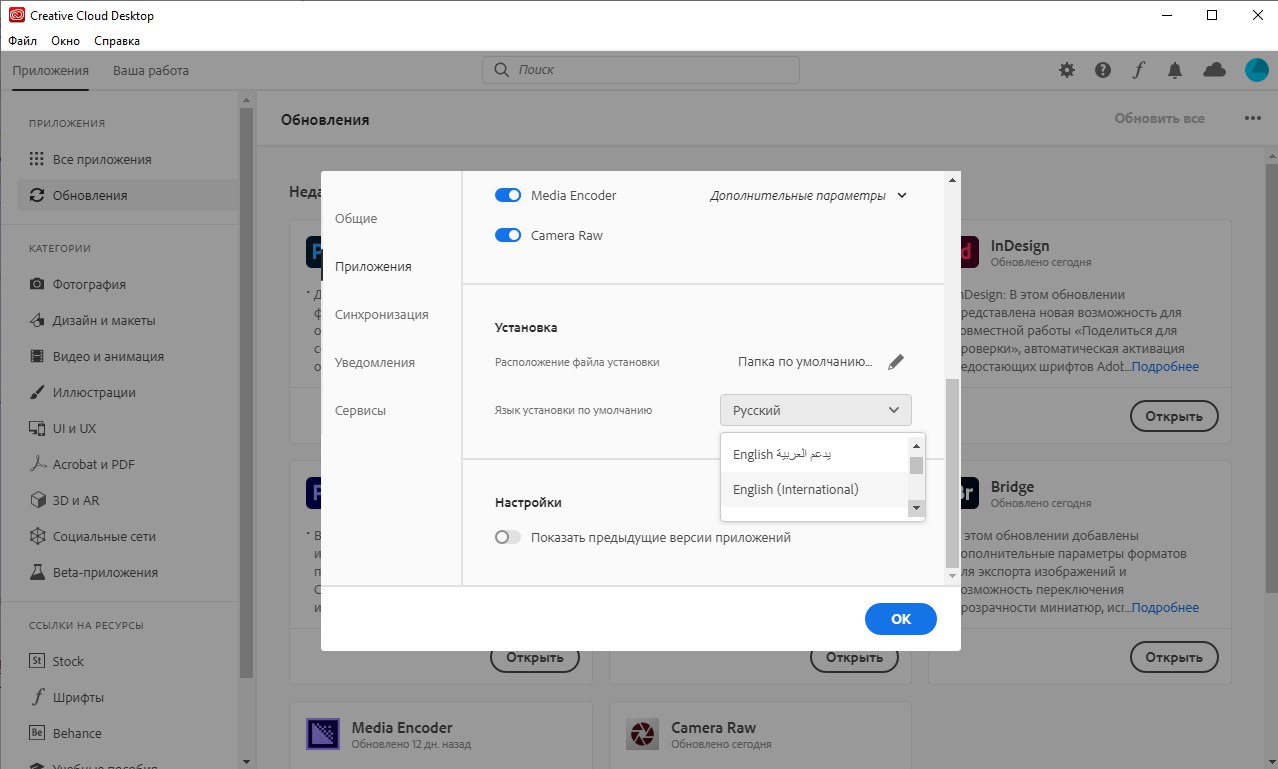Click the Media Encoder app icon

click(324, 735)
